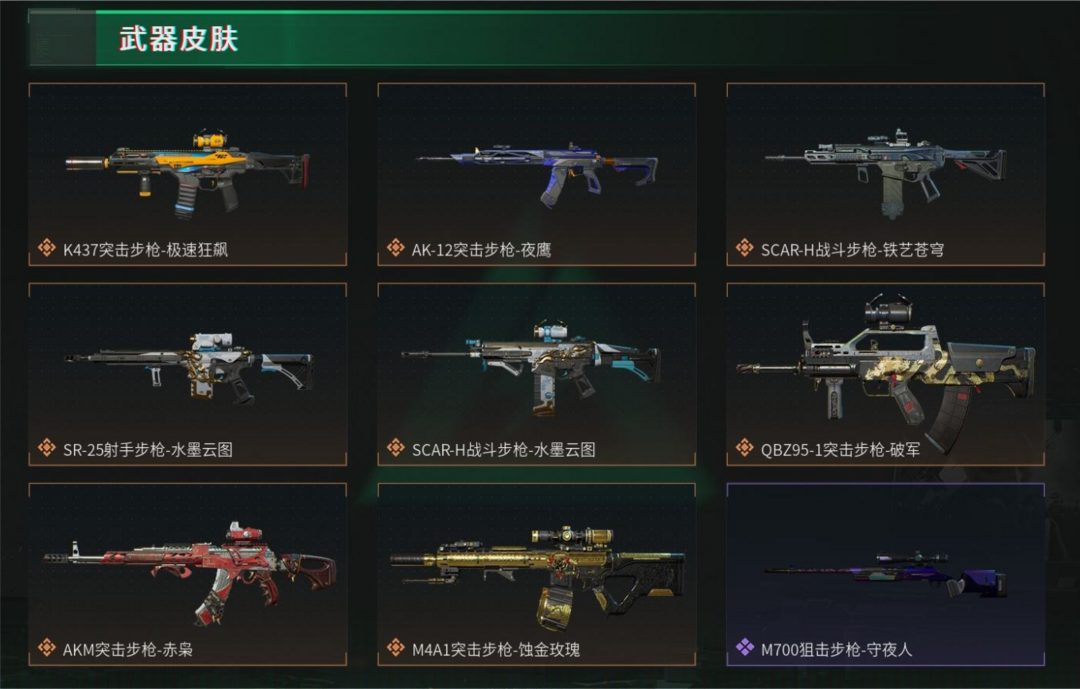Select the blue AK-12 夜鹰 rifle image

(537, 173)
